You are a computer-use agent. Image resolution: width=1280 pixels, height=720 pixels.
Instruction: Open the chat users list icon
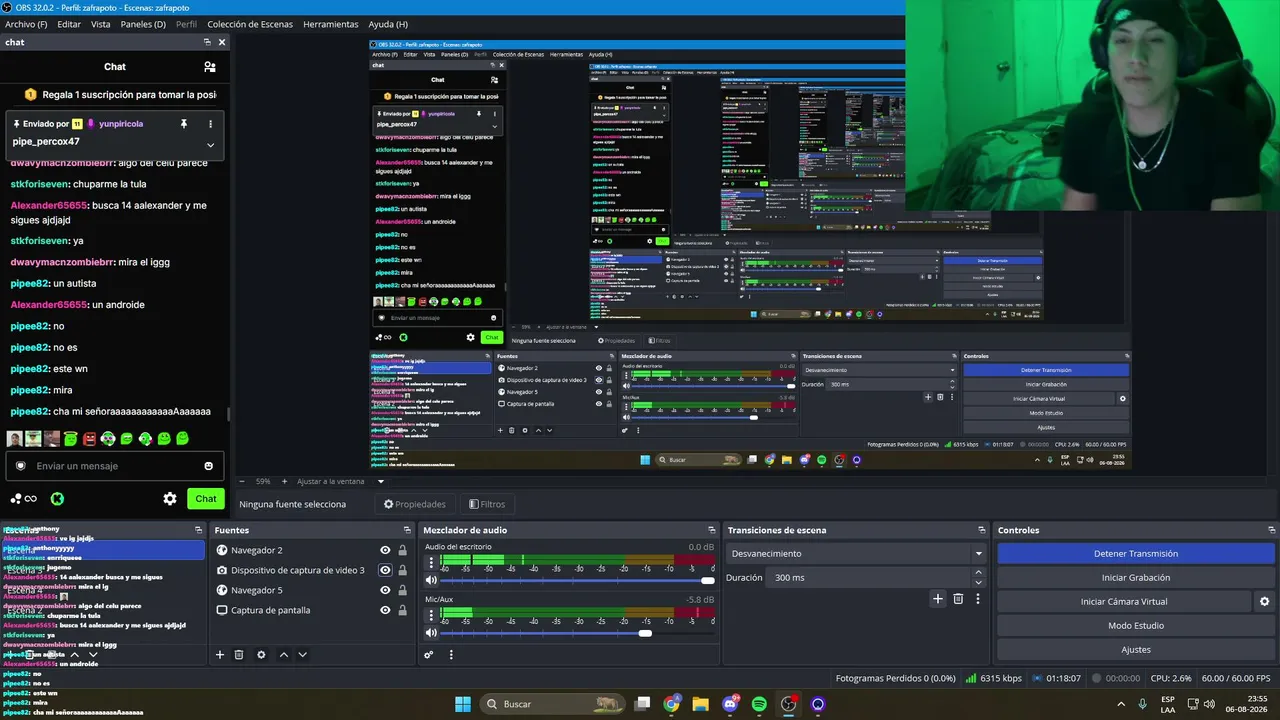tap(210, 67)
